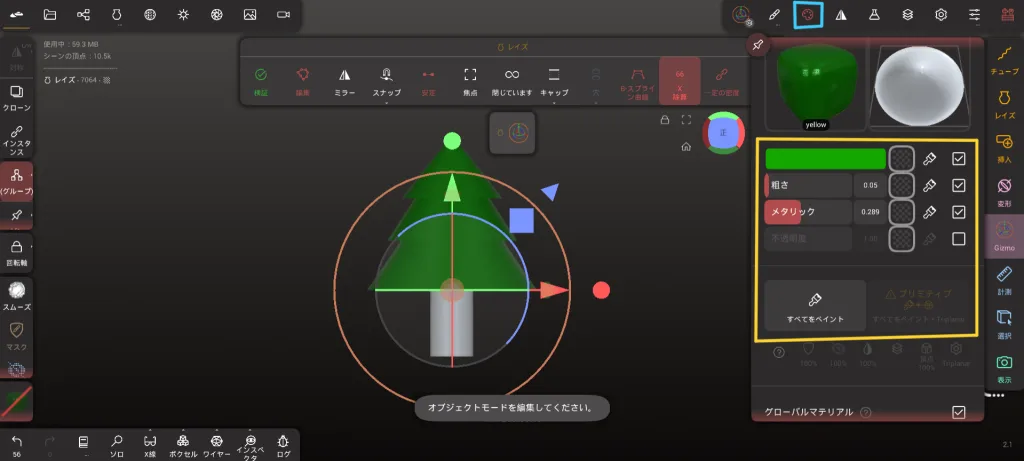Uncheck the メタリック metallic checkbox
This screenshot has width=1024, height=461.
959,212
